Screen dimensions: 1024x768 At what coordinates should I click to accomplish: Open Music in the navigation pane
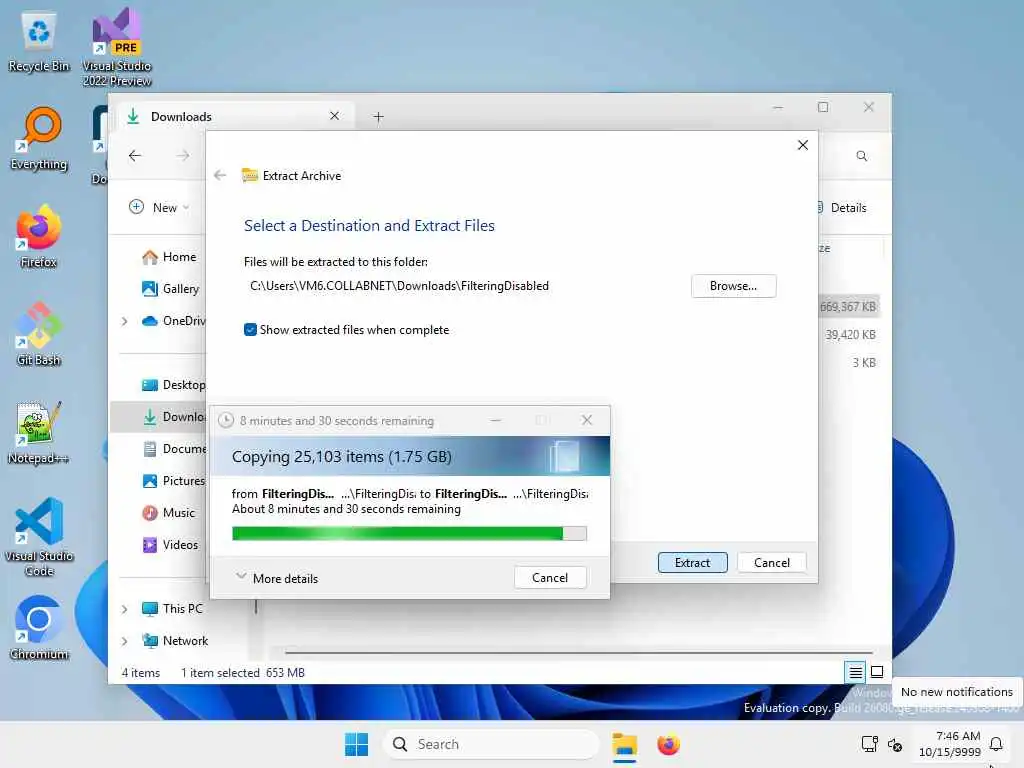pyautogui.click(x=168, y=513)
